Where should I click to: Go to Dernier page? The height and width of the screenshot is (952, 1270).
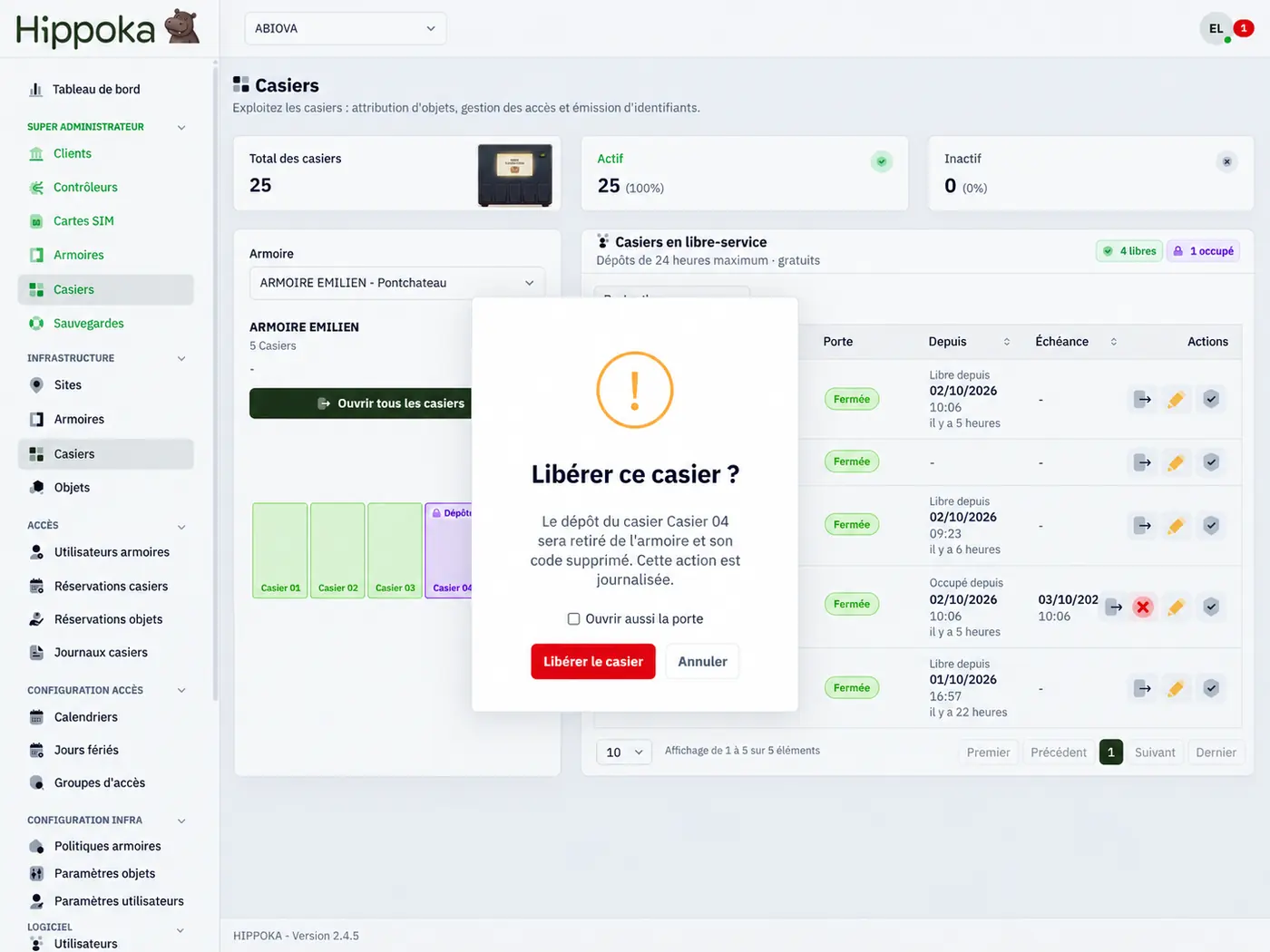(x=1216, y=753)
